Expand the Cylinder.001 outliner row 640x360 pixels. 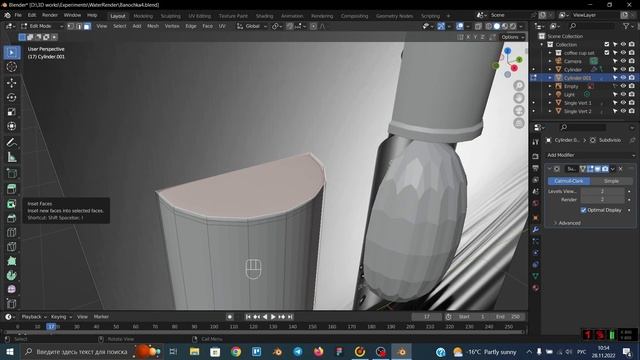[x=550, y=78]
